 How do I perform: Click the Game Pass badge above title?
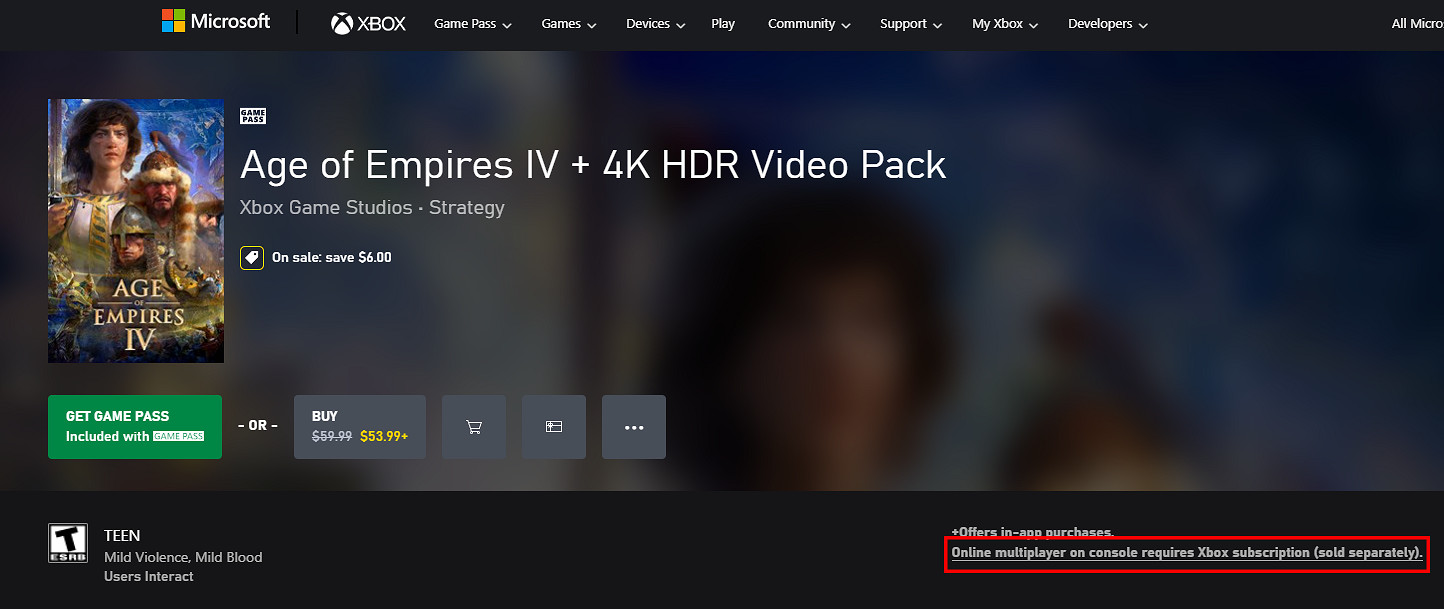point(253,116)
